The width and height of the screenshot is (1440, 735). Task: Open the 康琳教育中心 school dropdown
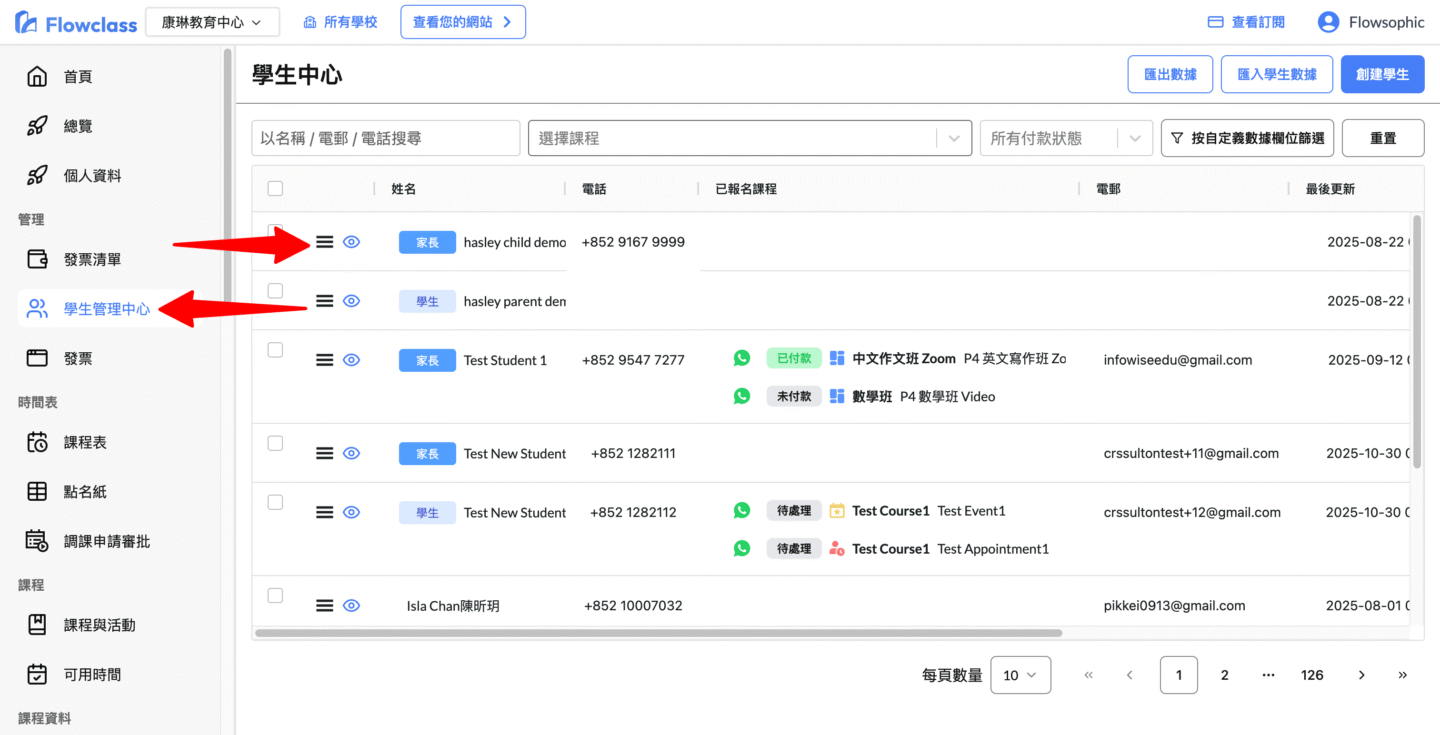[x=212, y=22]
